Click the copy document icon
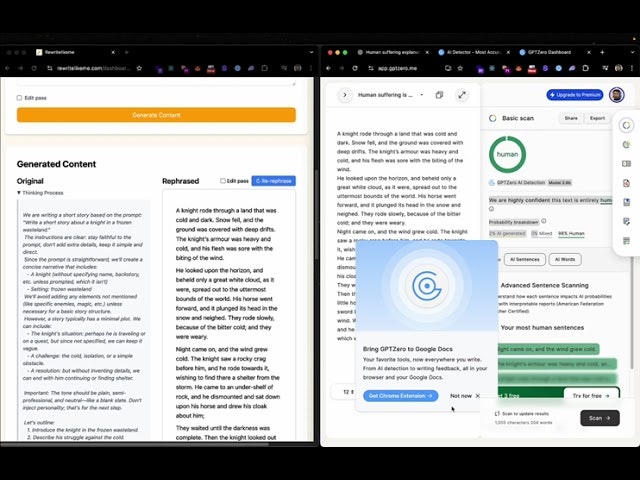The width and height of the screenshot is (640, 480). [439, 95]
